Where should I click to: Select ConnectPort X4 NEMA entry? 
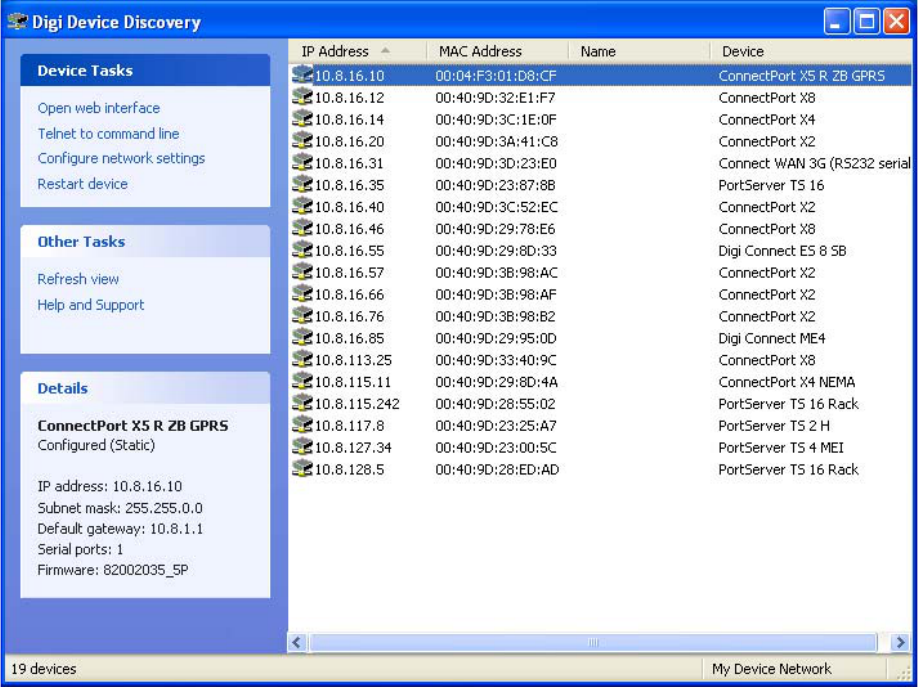(787, 382)
